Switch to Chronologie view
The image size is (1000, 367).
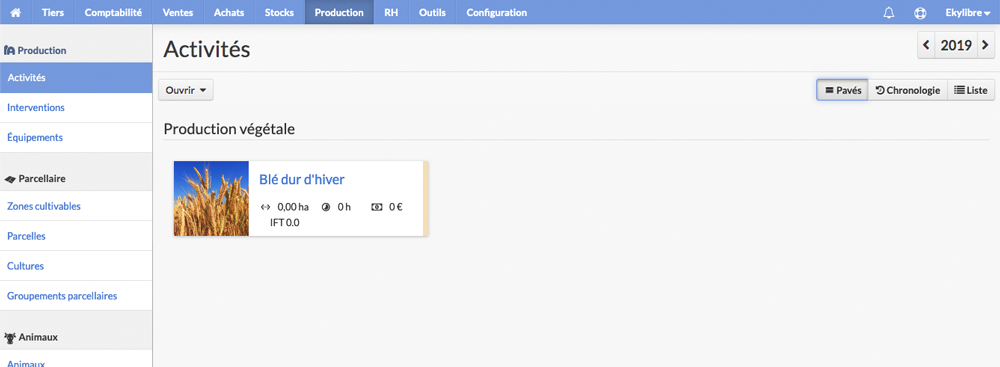click(908, 90)
